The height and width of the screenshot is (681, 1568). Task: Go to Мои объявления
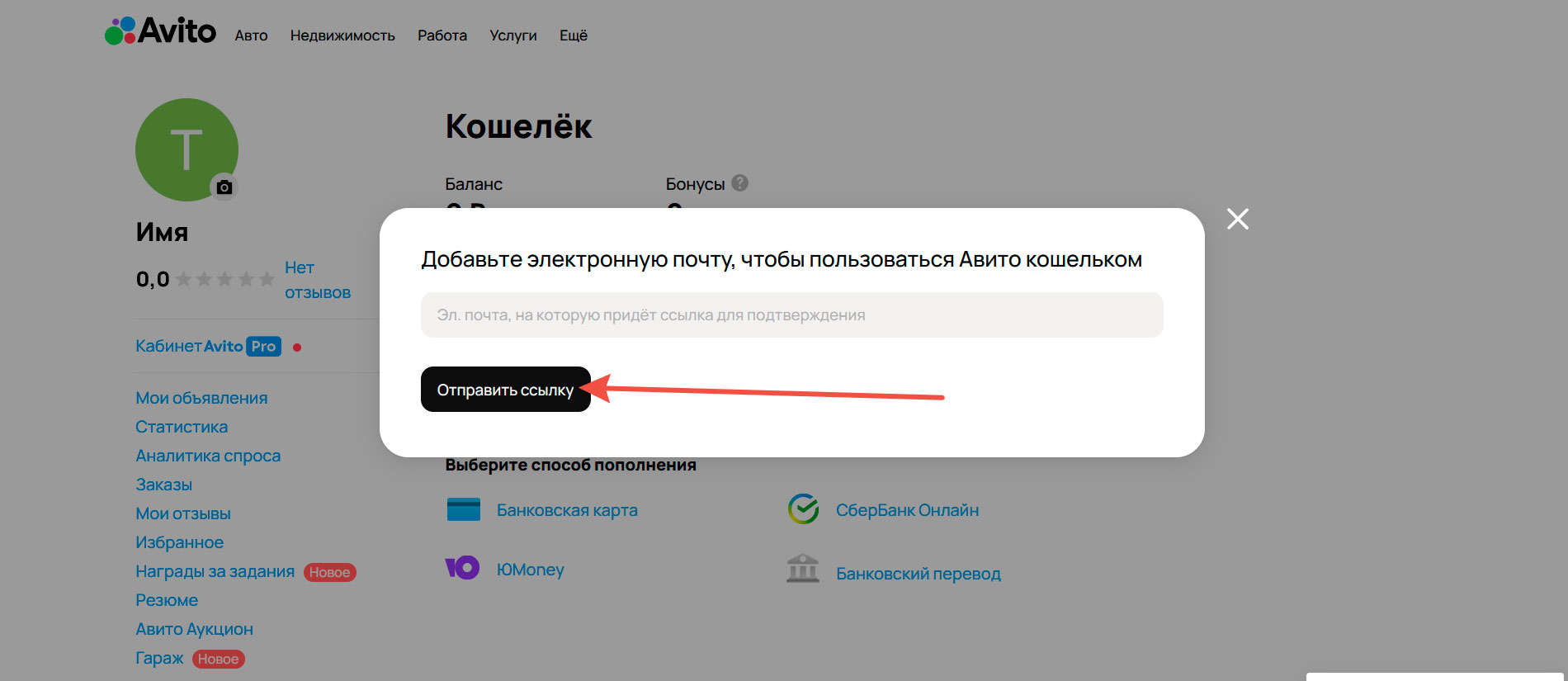[x=201, y=398]
